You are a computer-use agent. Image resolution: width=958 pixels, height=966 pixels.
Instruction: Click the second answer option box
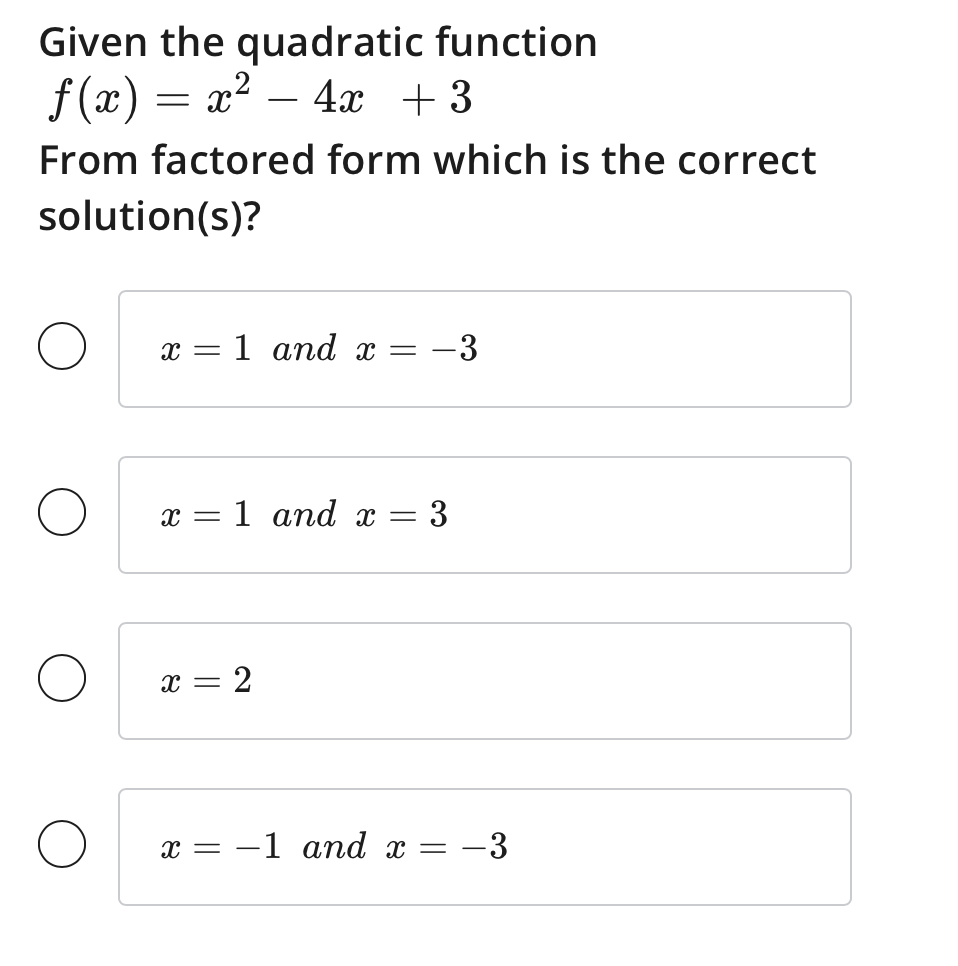coord(484,514)
